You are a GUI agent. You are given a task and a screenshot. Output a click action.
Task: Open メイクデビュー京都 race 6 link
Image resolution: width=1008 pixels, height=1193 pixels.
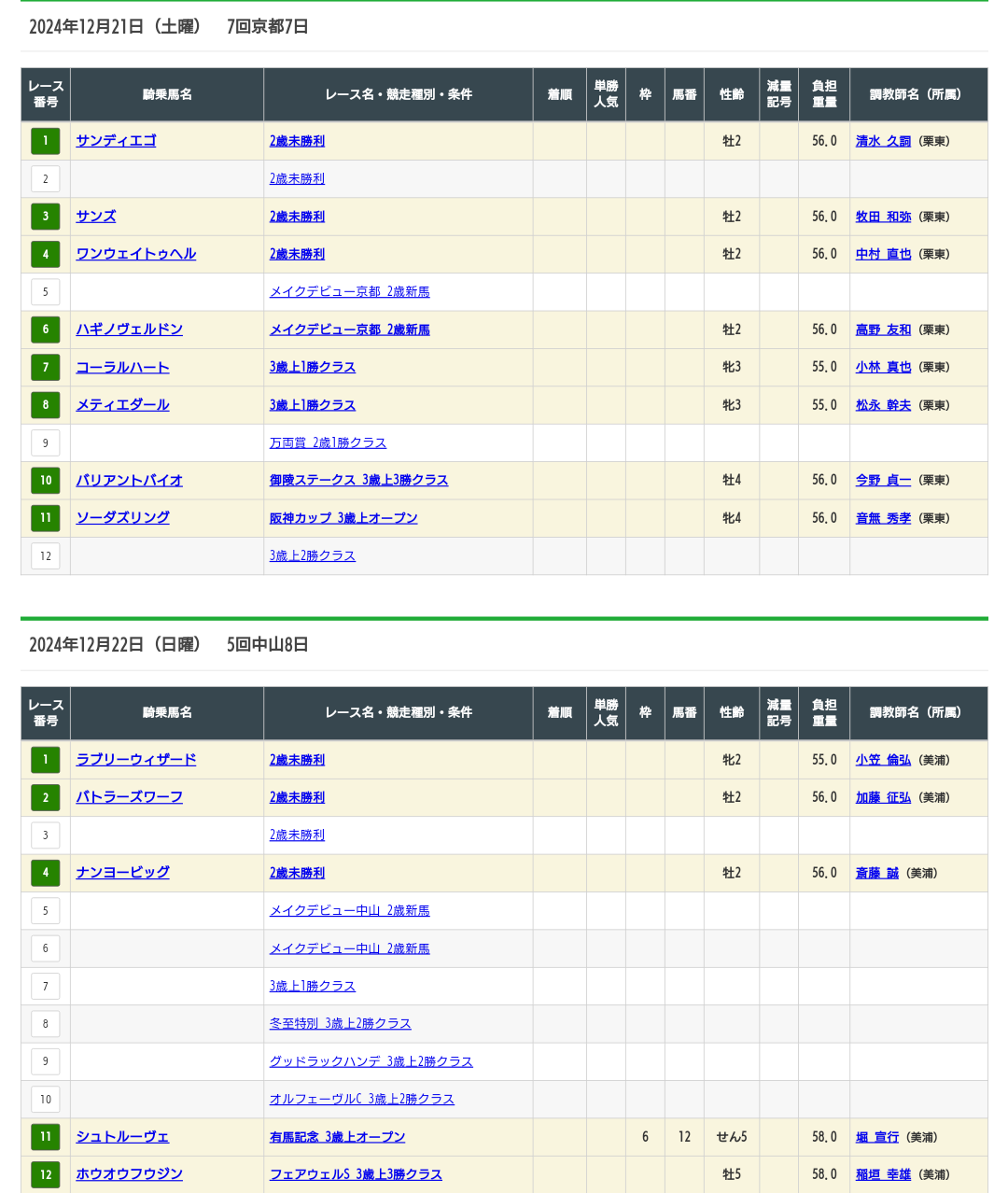(x=350, y=330)
